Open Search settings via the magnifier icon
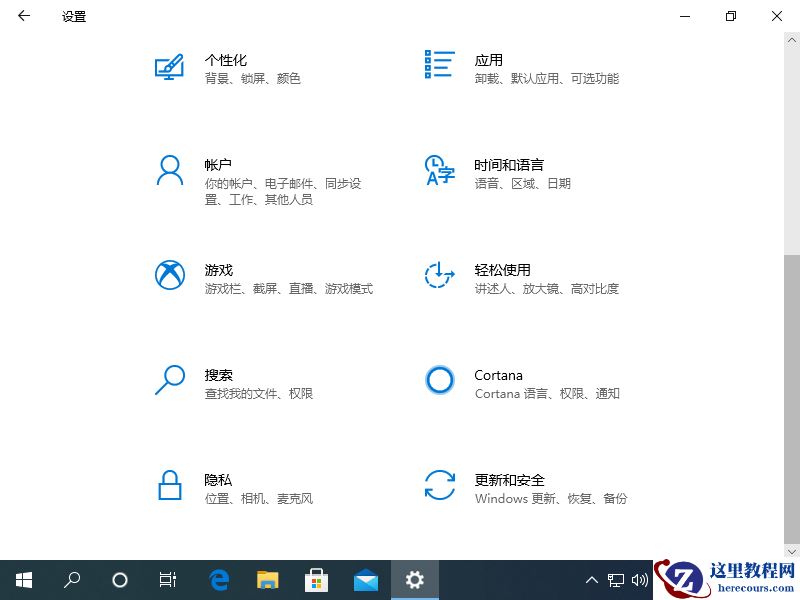Screen dimensions: 800x600 [x=170, y=382]
